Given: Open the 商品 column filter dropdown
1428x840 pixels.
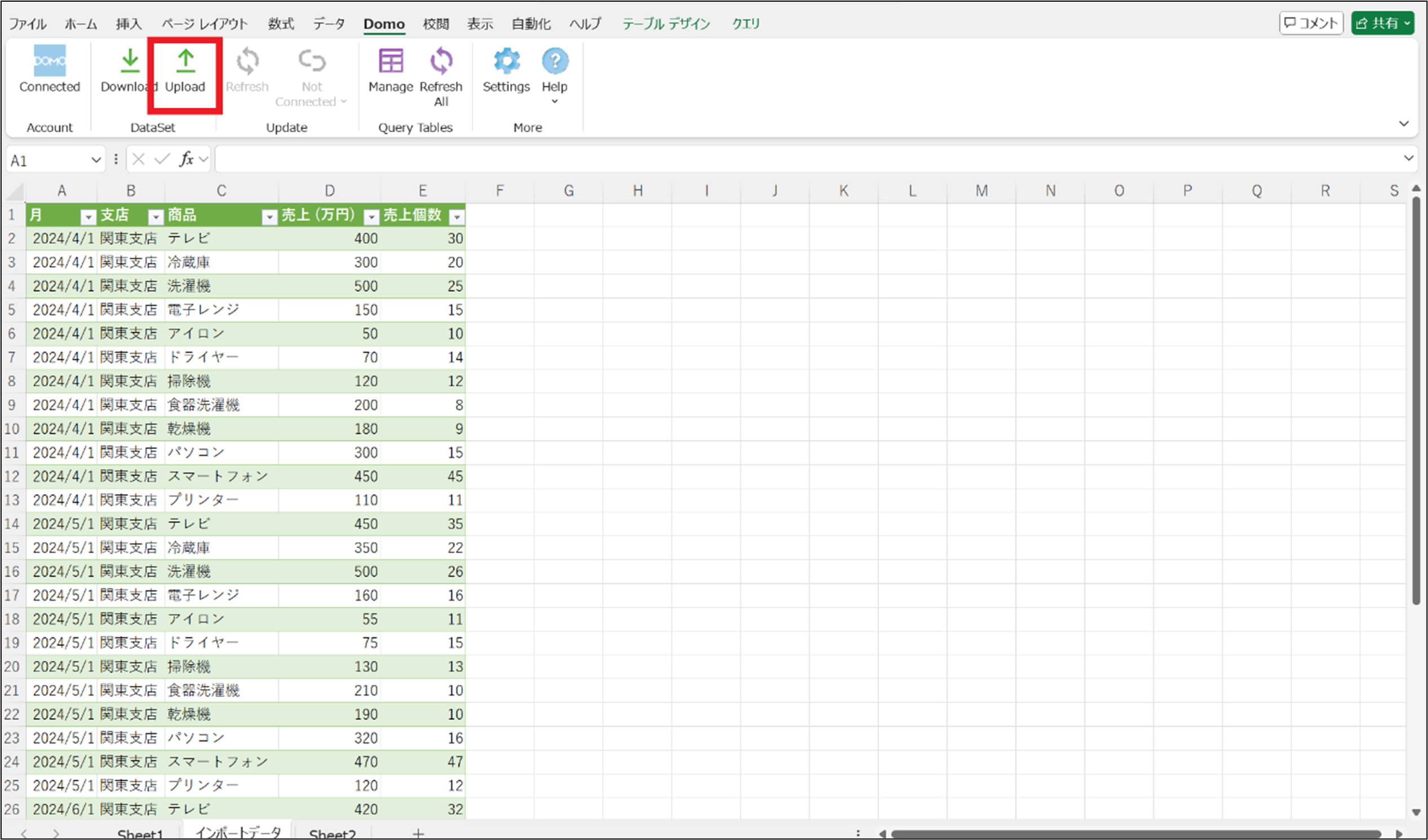Looking at the screenshot, I should point(269,217).
